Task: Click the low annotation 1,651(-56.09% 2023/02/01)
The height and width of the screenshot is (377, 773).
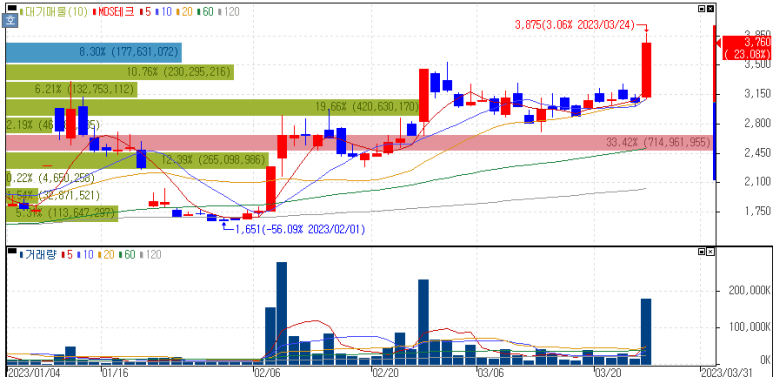Action: click(x=300, y=229)
